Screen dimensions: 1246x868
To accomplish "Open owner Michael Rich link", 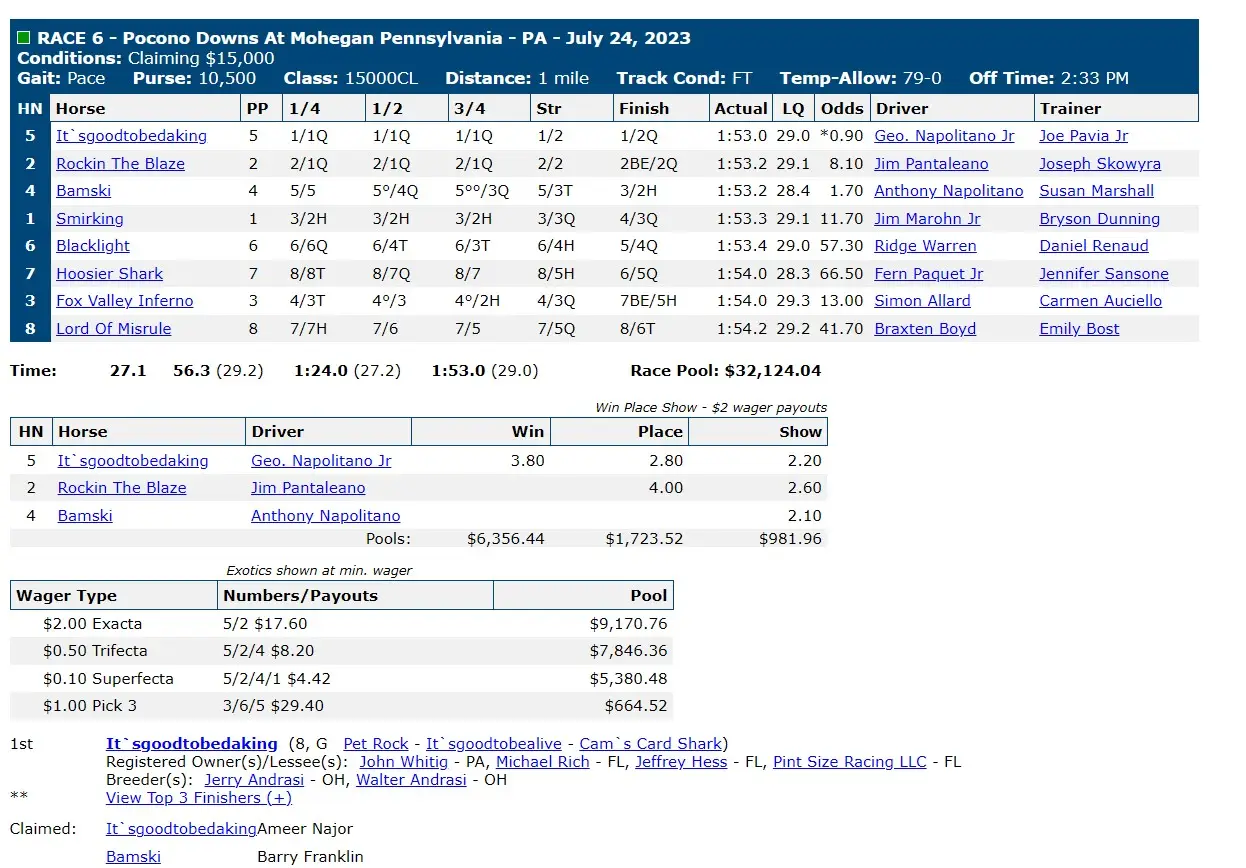I will (x=543, y=762).
